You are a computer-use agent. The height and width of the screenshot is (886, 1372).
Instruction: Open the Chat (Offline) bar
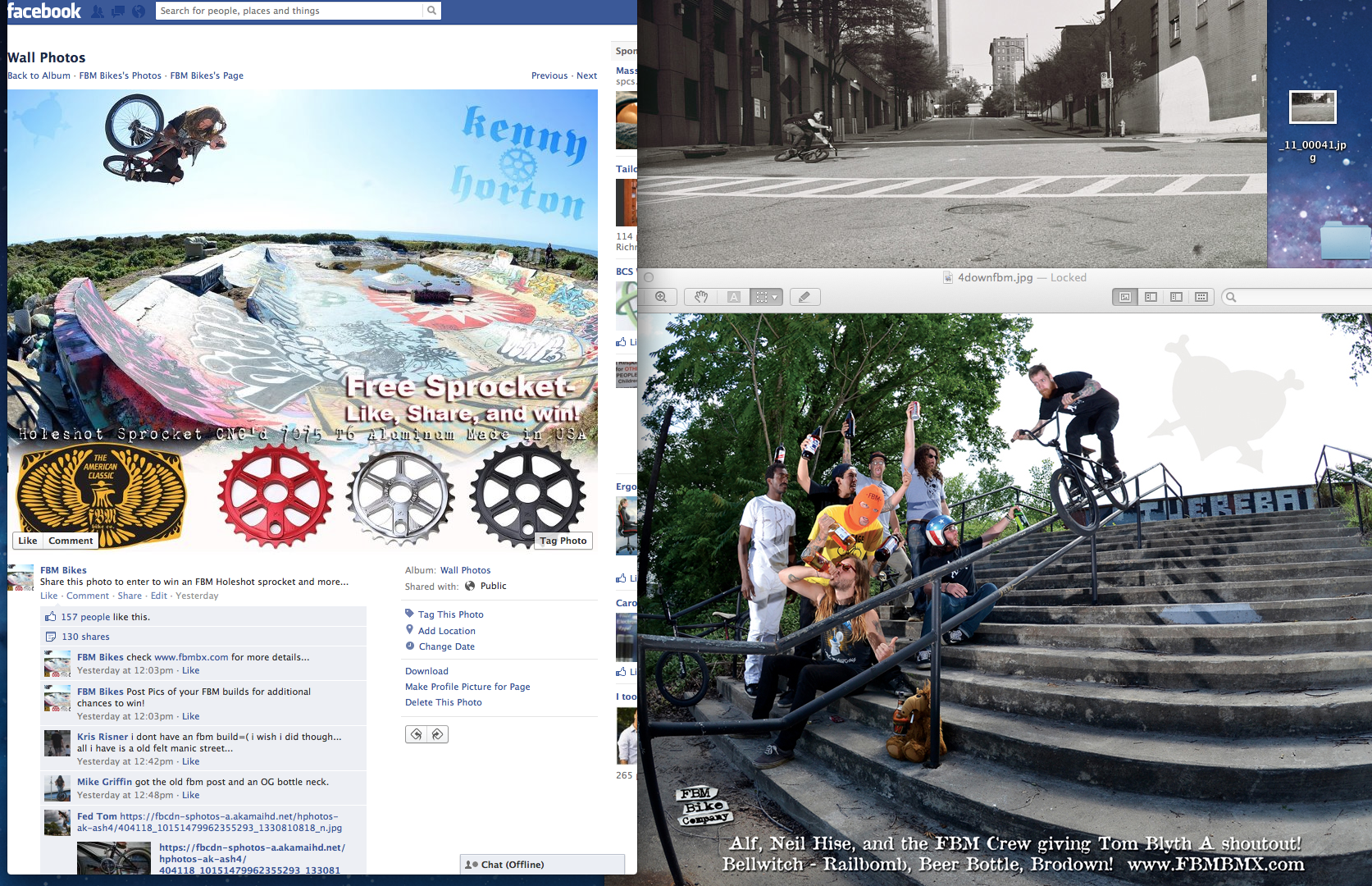tap(542, 864)
